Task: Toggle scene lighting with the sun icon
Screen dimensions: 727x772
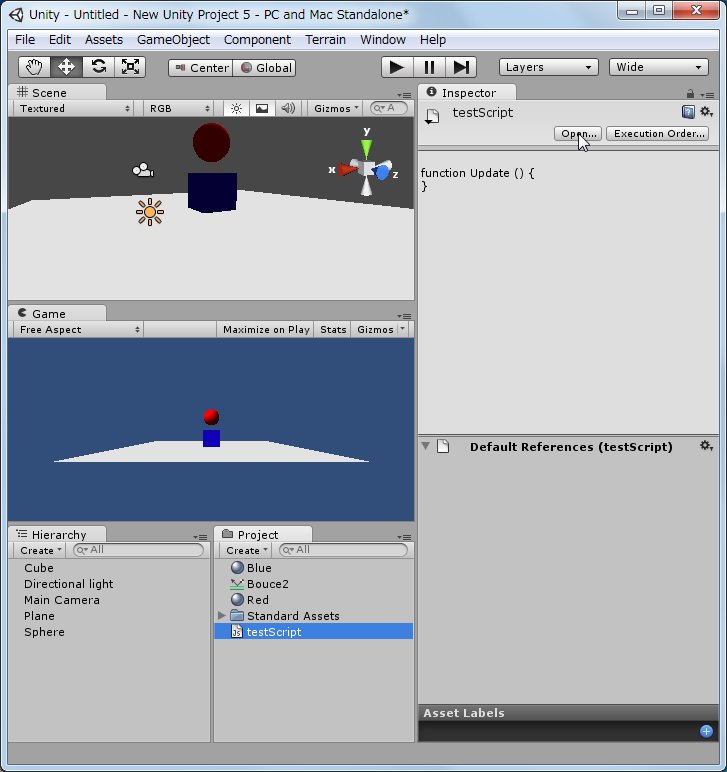Action: 237,109
